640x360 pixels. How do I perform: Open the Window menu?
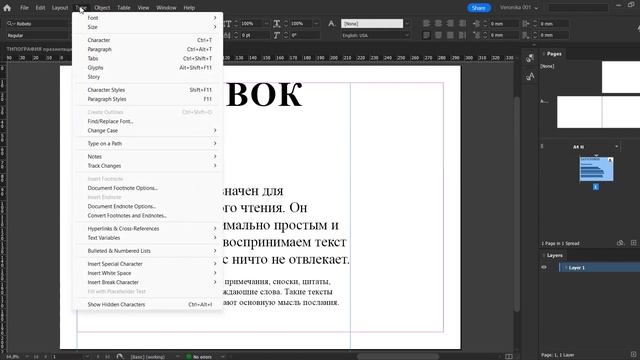[x=166, y=8]
